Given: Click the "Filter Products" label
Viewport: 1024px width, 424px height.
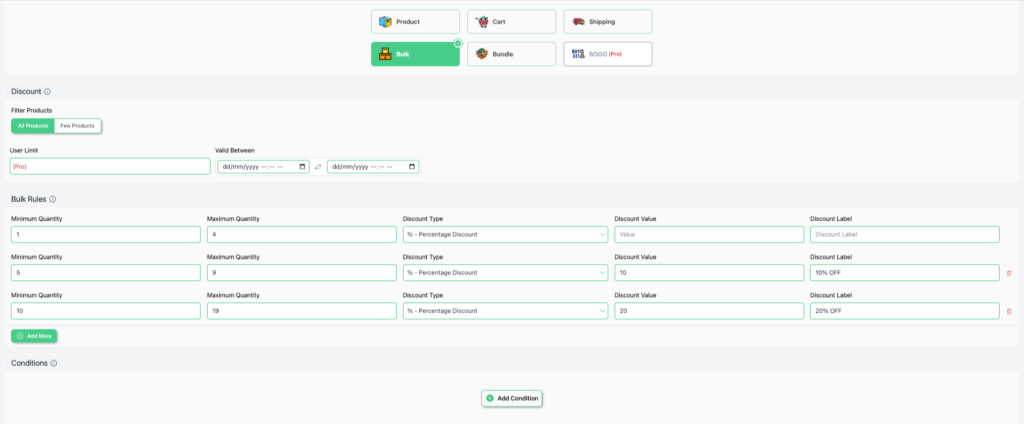Looking at the screenshot, I should [x=32, y=110].
